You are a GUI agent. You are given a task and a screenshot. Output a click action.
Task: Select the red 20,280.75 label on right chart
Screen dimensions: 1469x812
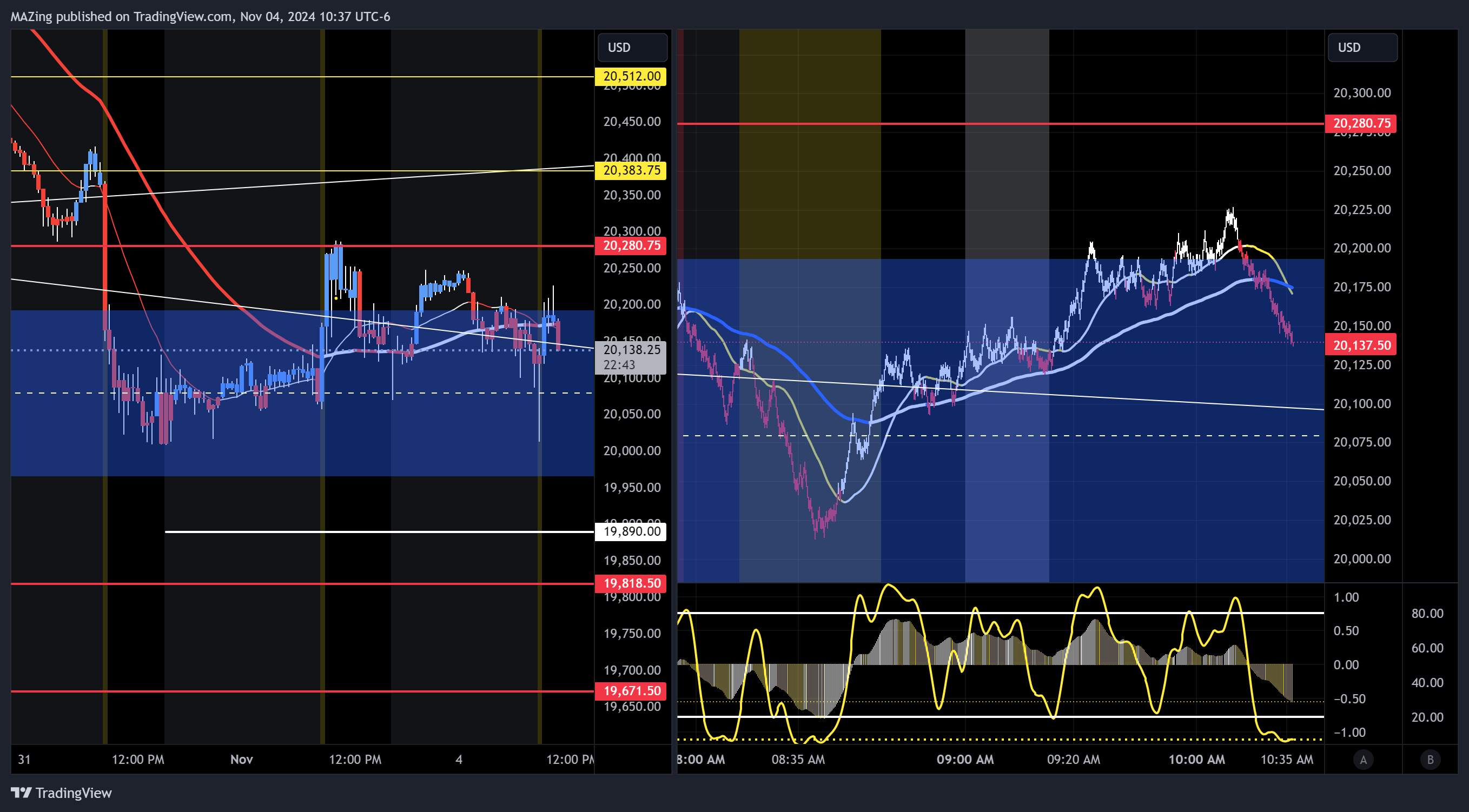coord(1361,123)
